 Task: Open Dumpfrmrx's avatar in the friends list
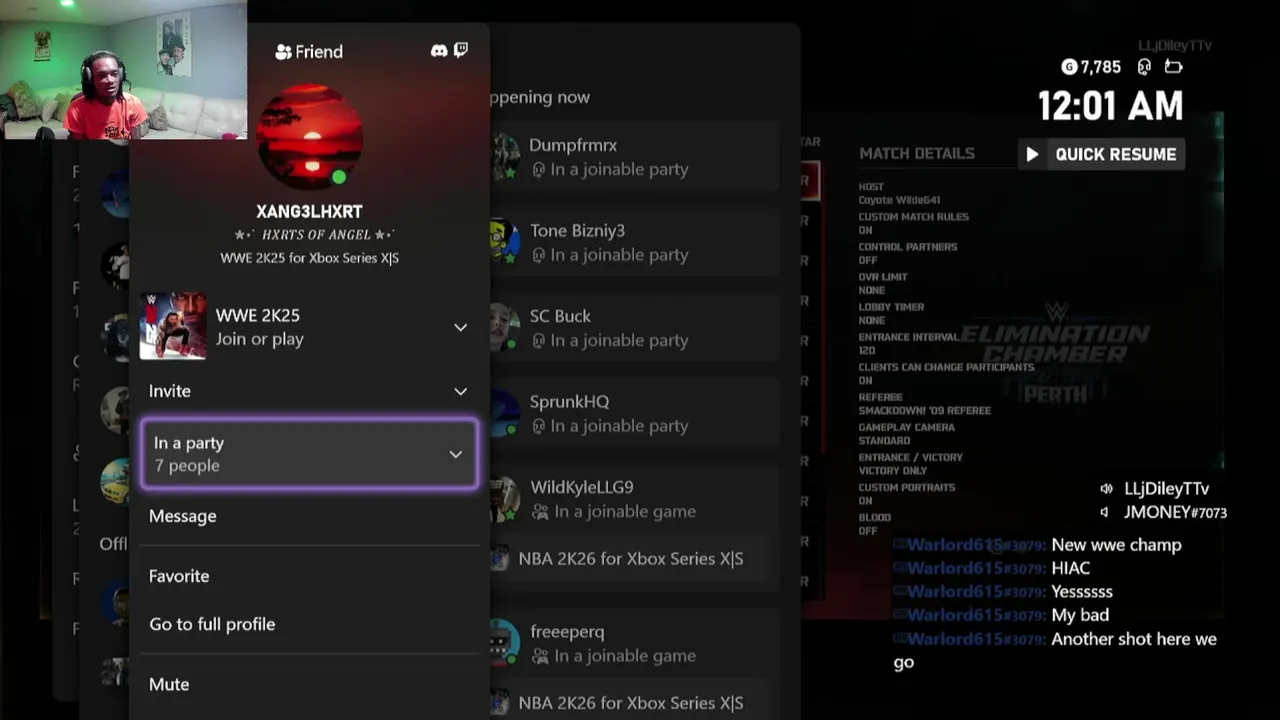(505, 157)
